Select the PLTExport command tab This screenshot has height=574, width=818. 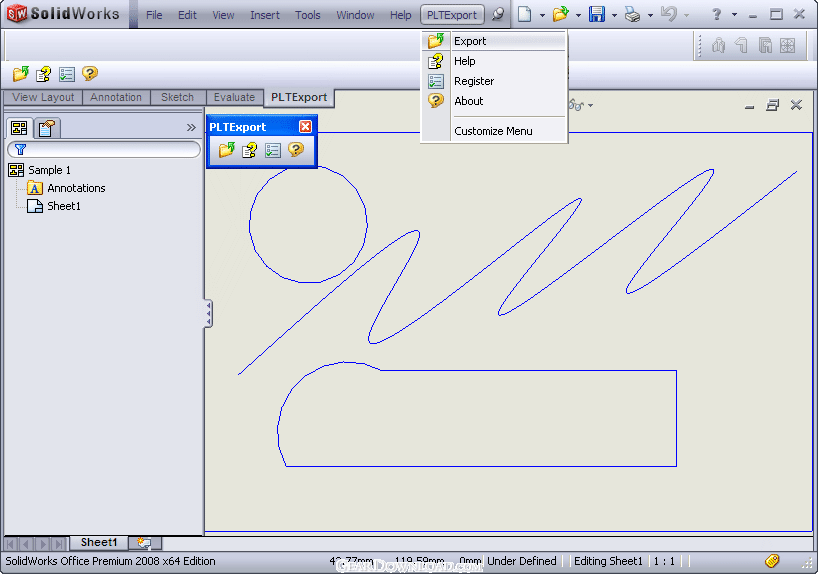point(299,98)
